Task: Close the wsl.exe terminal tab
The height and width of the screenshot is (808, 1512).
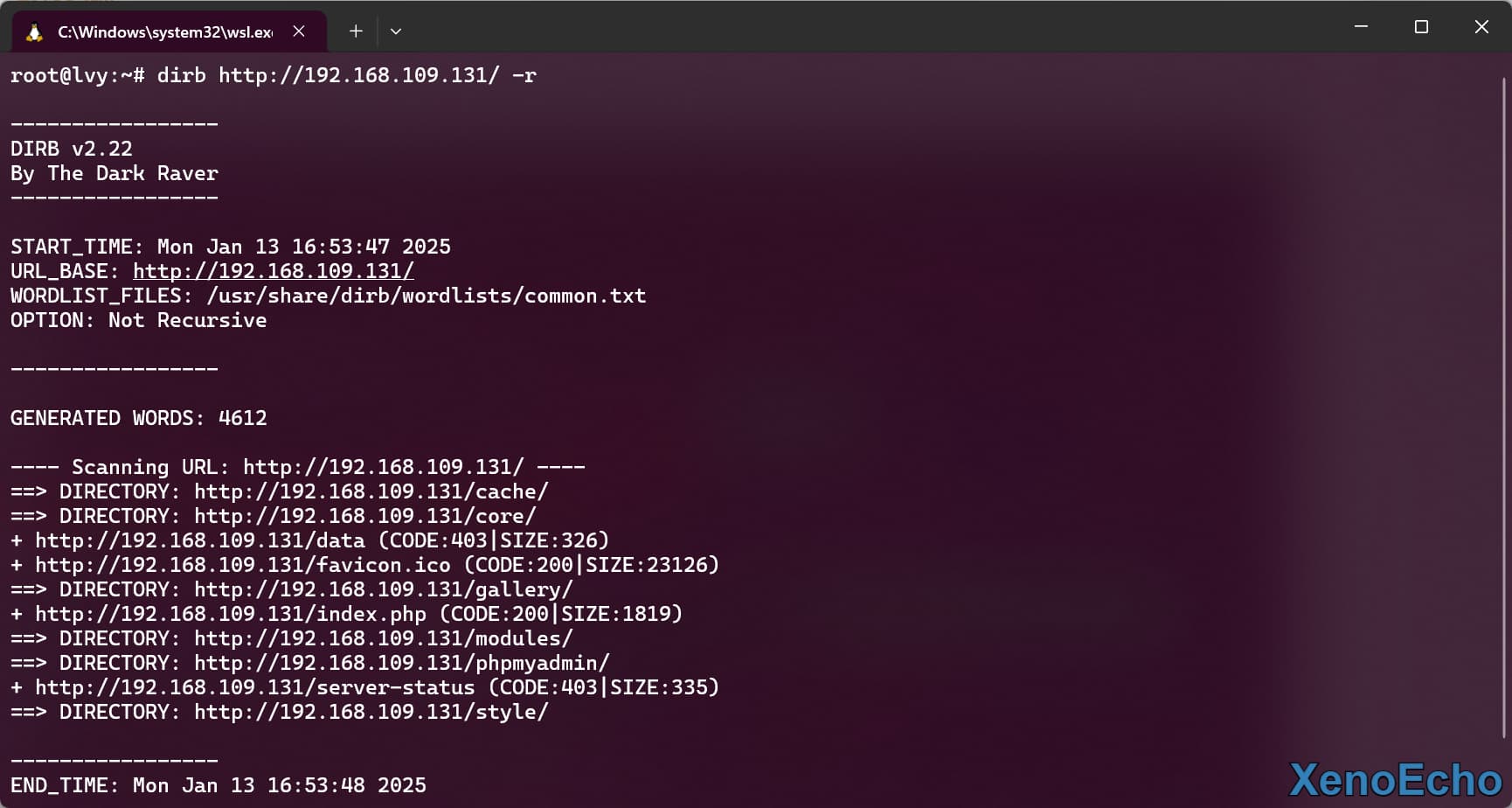Action: (299, 31)
